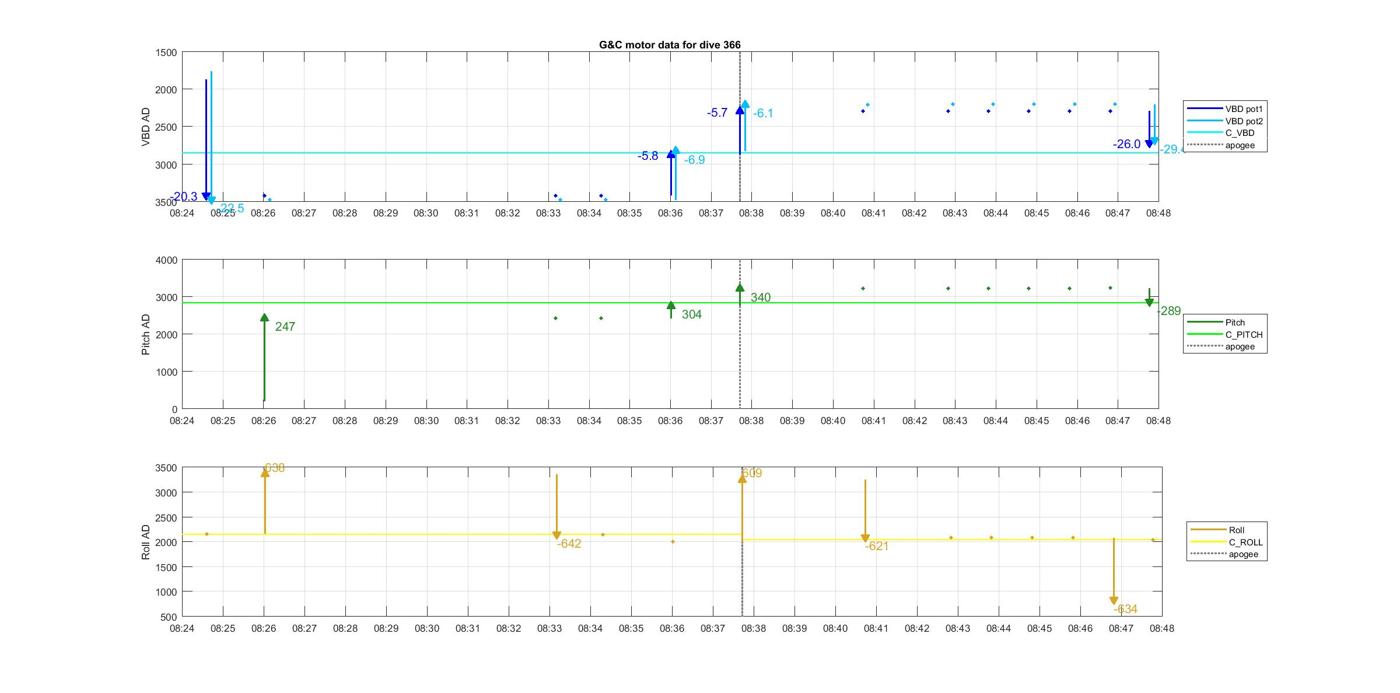The height and width of the screenshot is (693, 1400).
Task: Click the '4000' tick on the Pitch y-axis
Action: tap(166, 260)
